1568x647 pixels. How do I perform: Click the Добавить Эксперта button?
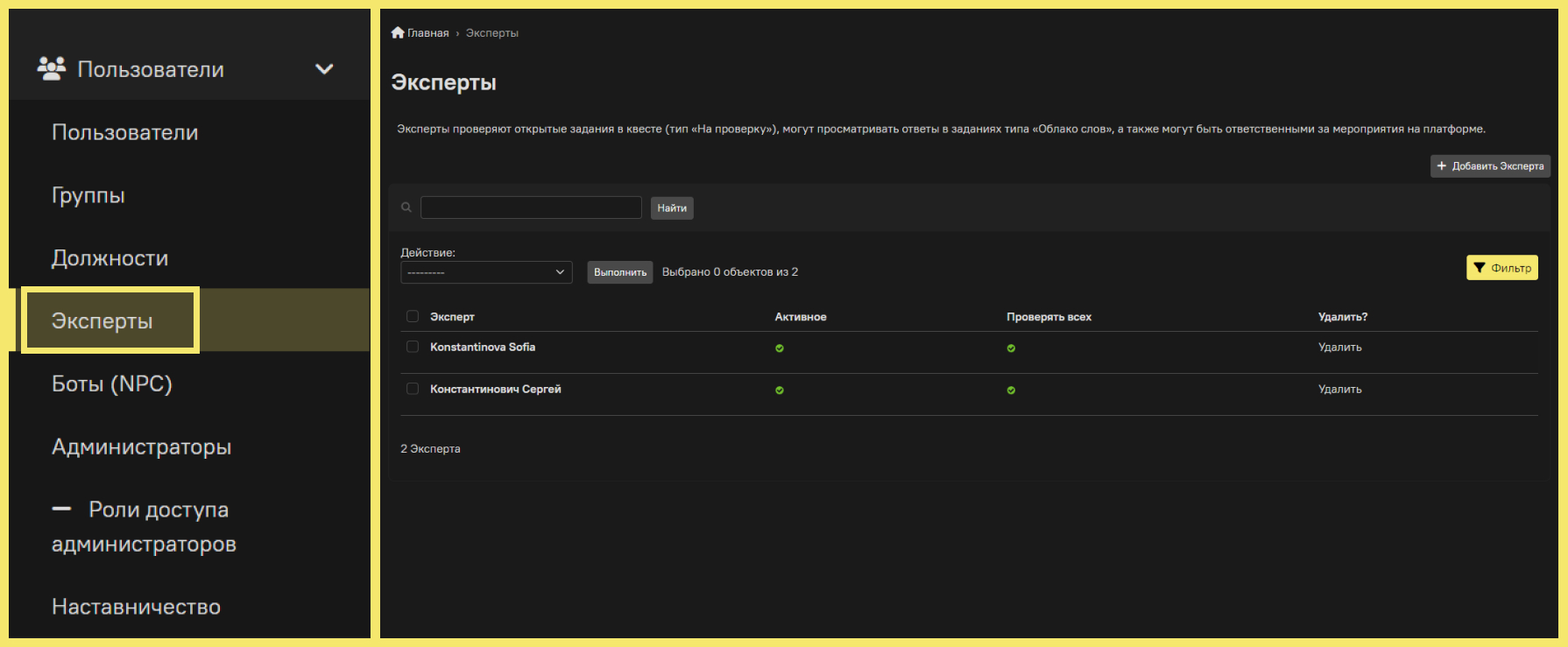point(1490,166)
